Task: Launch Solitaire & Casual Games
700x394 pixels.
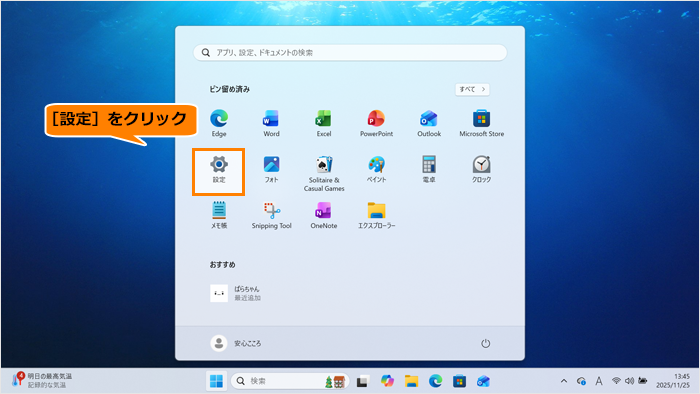Action: 324,174
